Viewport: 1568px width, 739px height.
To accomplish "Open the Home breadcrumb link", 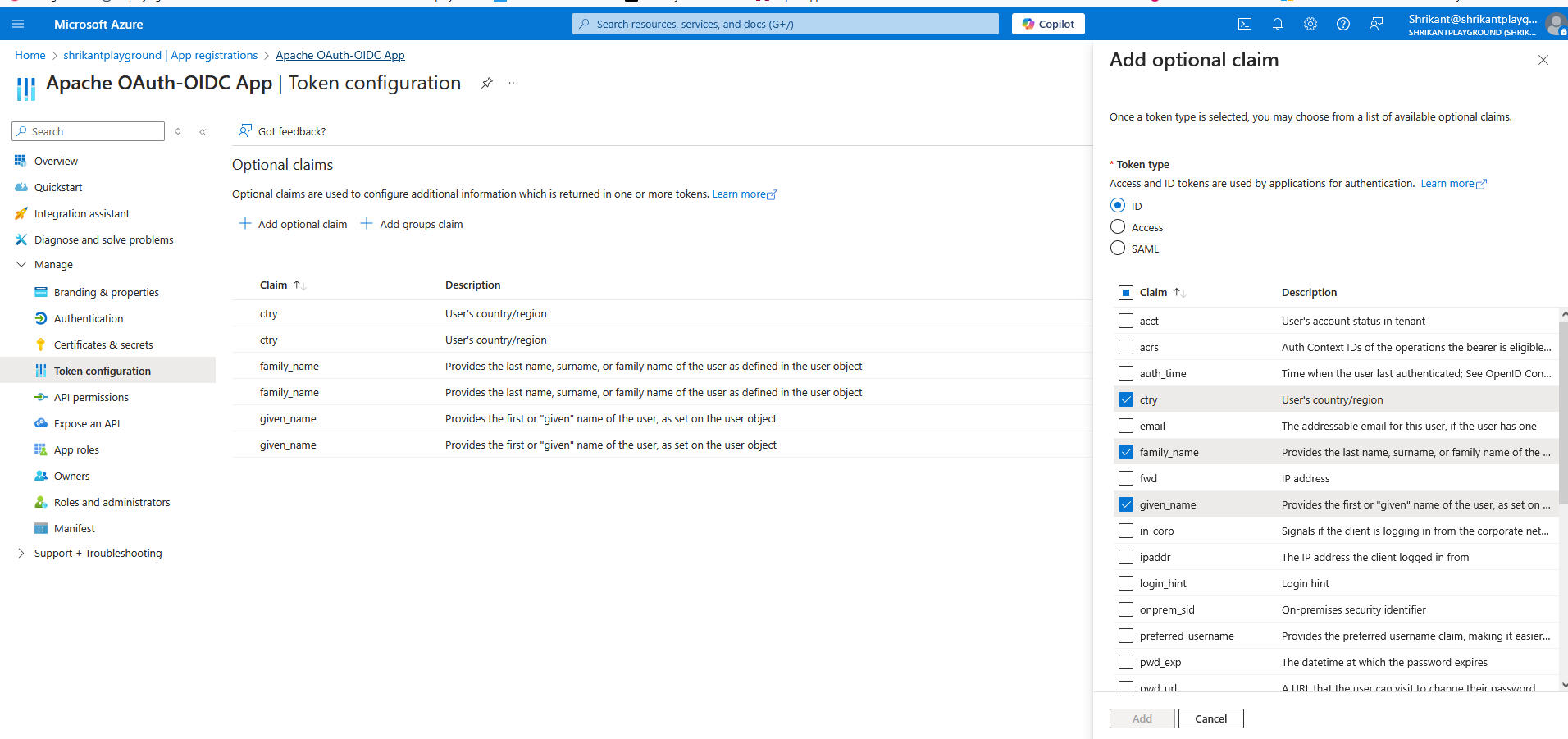I will (x=30, y=55).
